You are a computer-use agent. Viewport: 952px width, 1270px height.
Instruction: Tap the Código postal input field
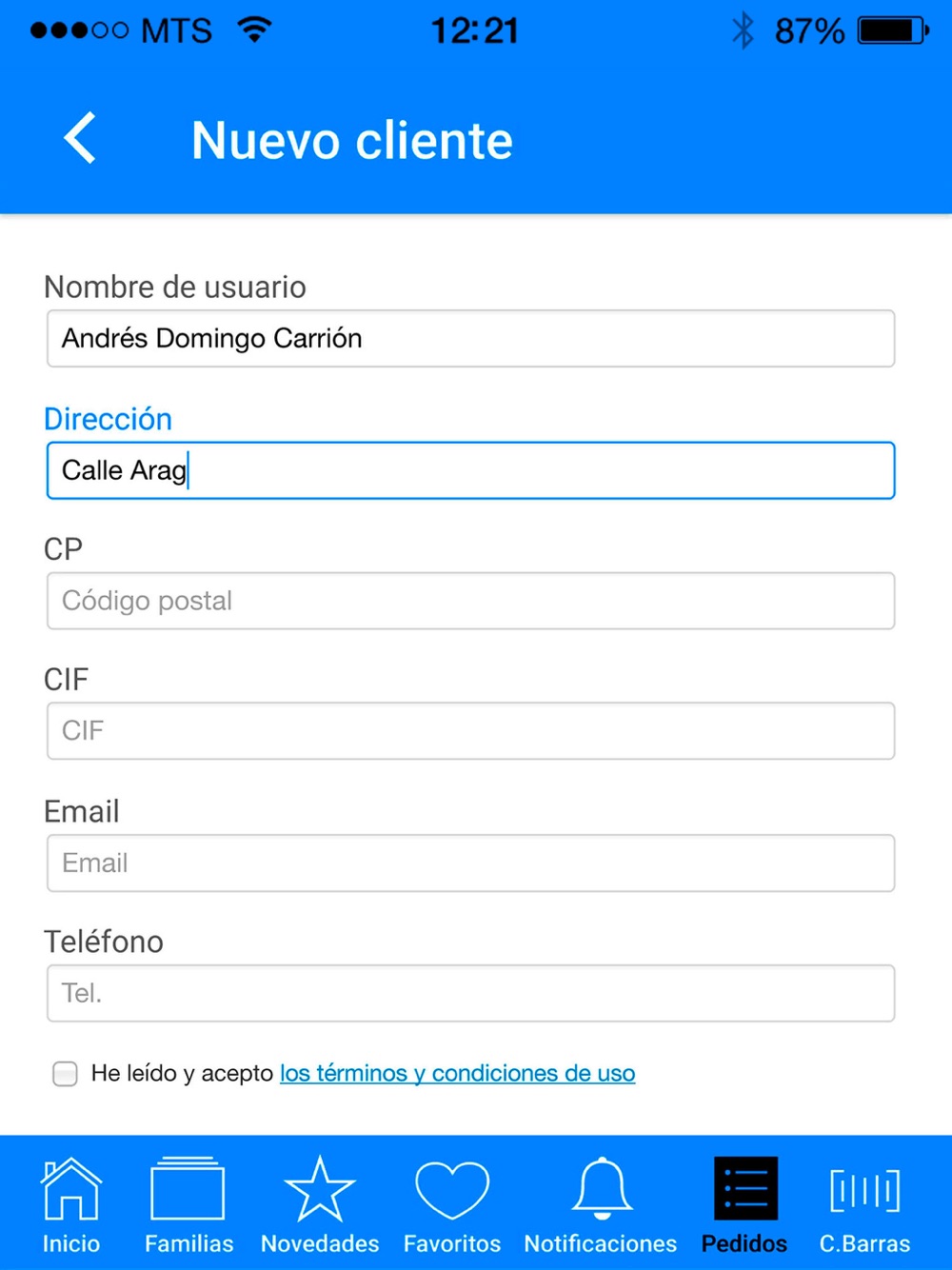click(x=470, y=601)
